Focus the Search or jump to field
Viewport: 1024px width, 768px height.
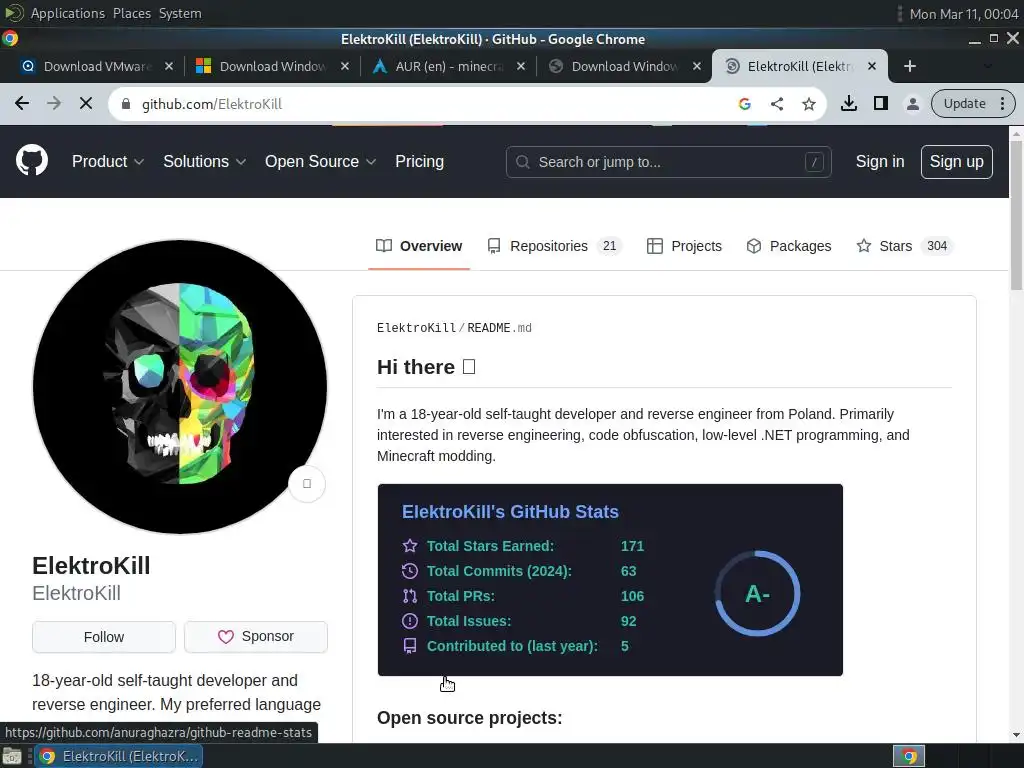pyautogui.click(x=668, y=162)
